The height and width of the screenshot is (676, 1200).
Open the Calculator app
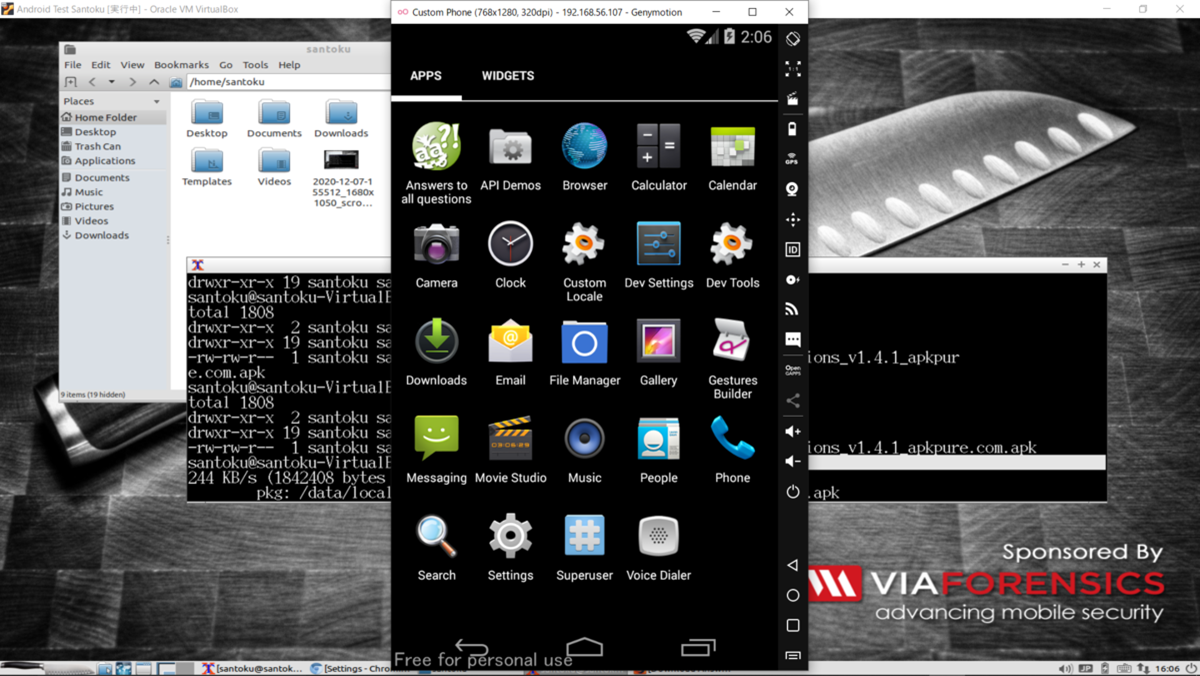coord(658,157)
